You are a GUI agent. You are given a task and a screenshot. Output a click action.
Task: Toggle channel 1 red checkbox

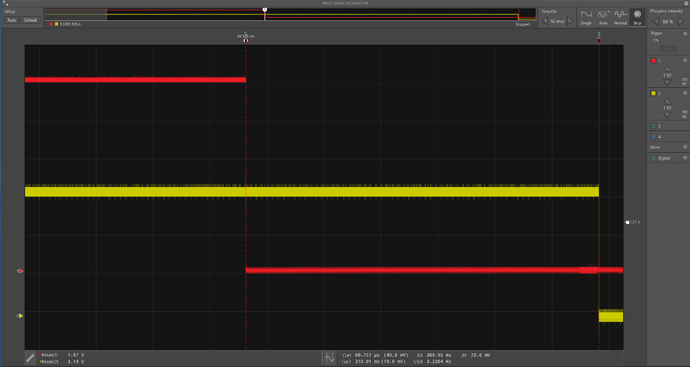tap(653, 61)
